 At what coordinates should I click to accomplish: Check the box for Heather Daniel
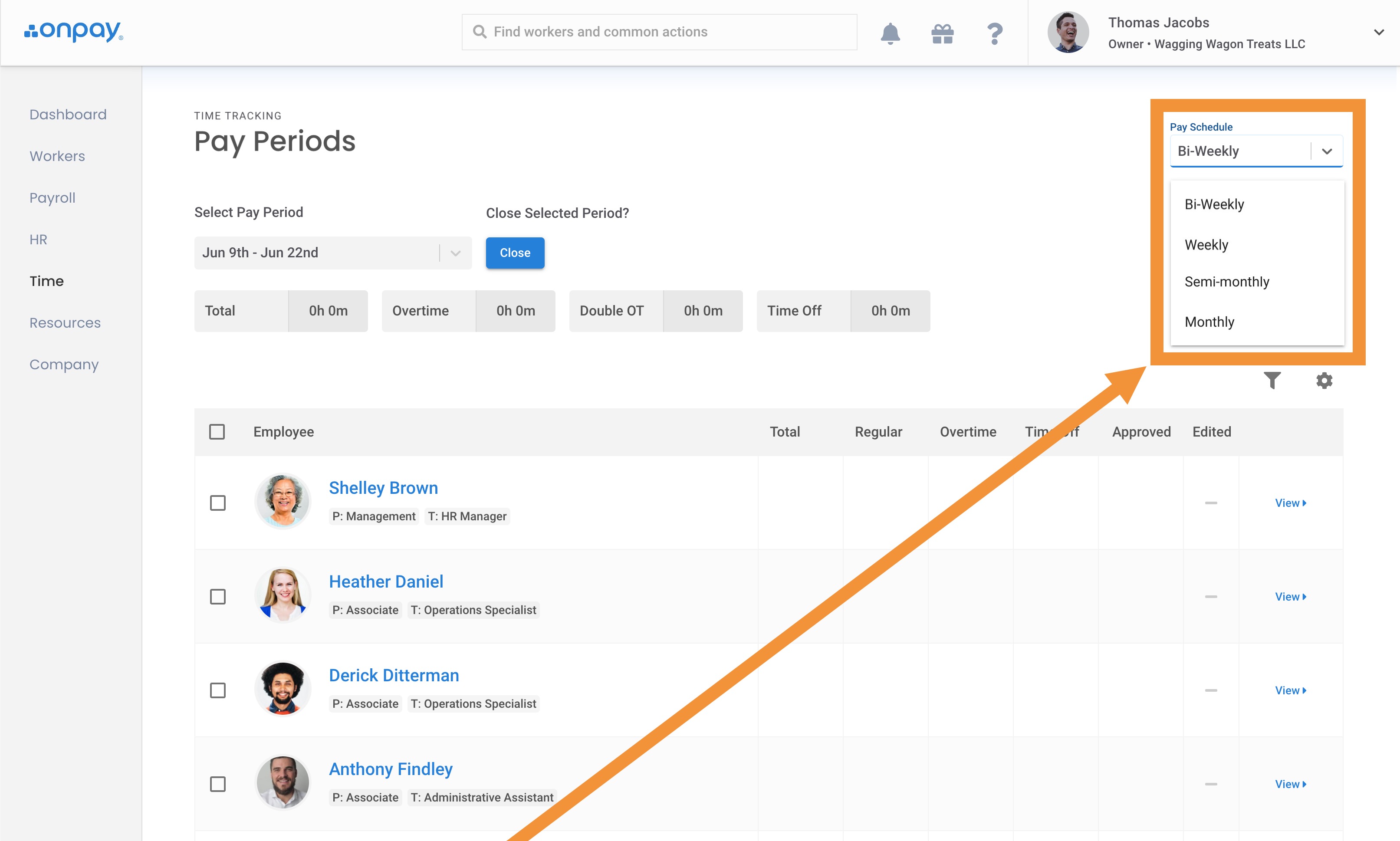[x=217, y=597]
